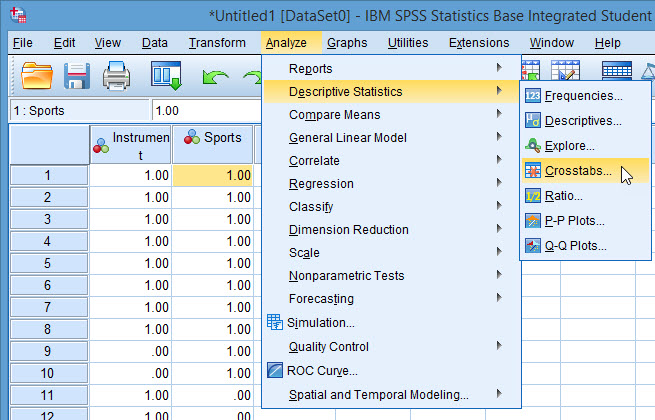Expand the Classify submenu arrow
This screenshot has width=655, height=420.
click(499, 206)
